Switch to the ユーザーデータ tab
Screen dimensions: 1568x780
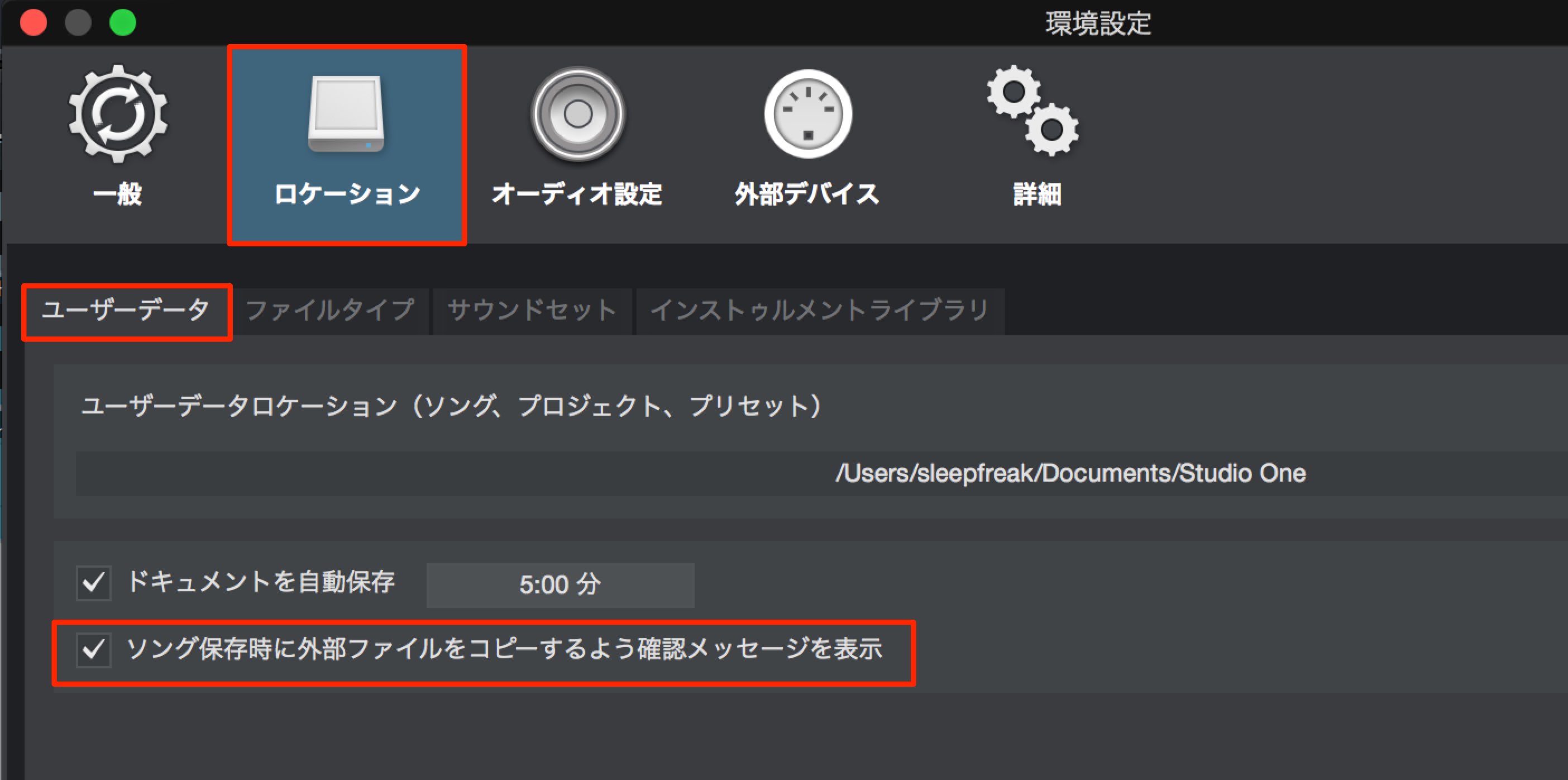coord(126,311)
